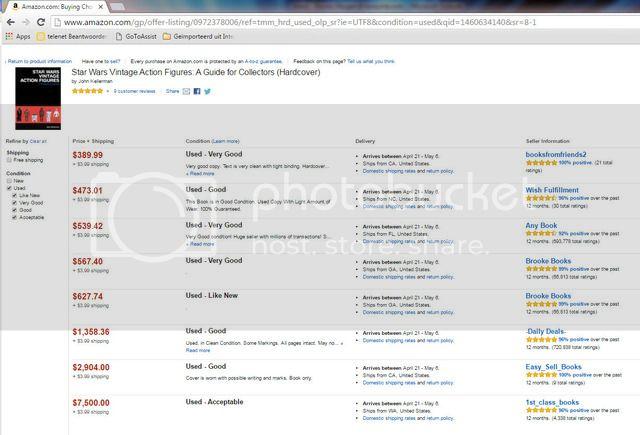This screenshot has width=640, height=435.
Task: Click star rating of -Daily Deals-
Action: 541,339
